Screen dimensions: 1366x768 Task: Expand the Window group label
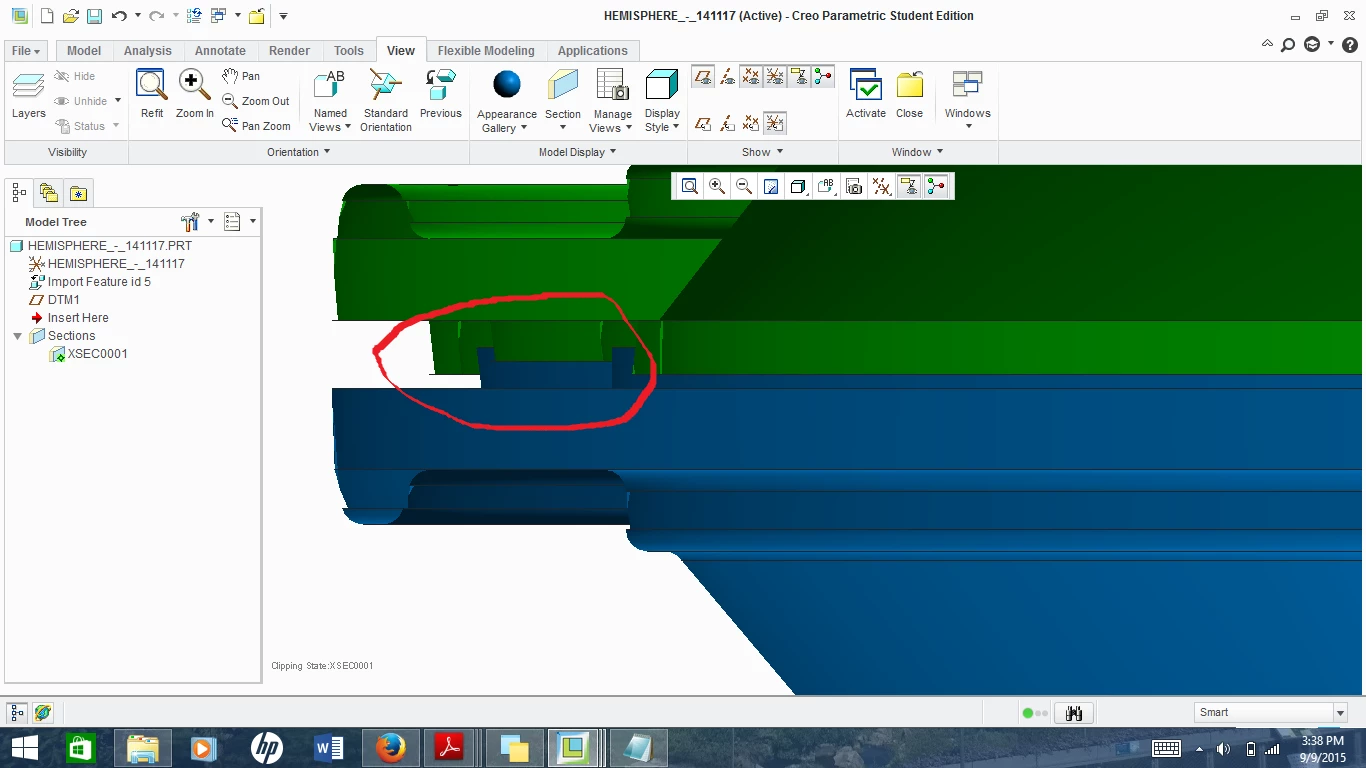click(917, 152)
